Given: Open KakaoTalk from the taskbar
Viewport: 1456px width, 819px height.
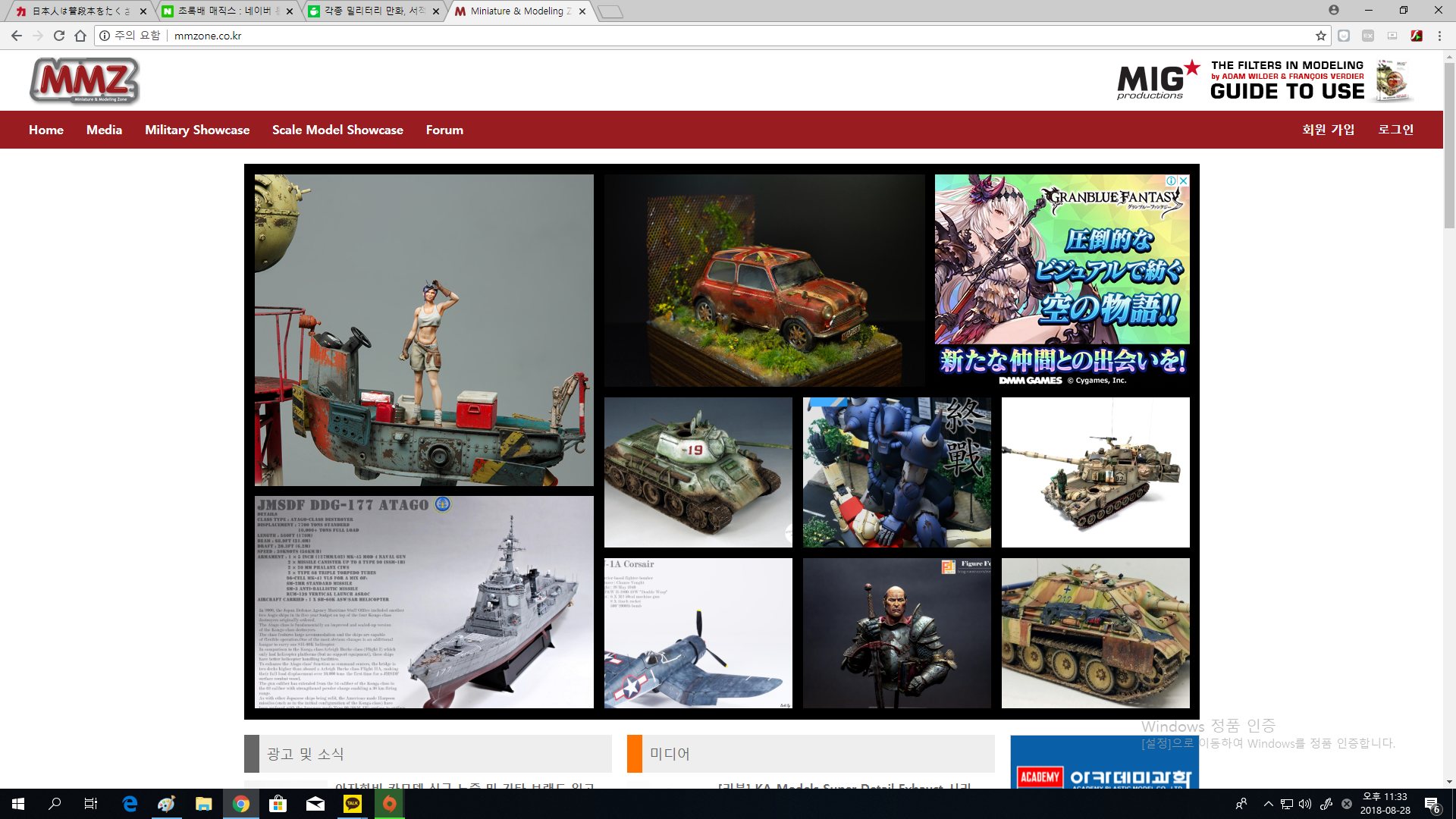Looking at the screenshot, I should [x=353, y=804].
